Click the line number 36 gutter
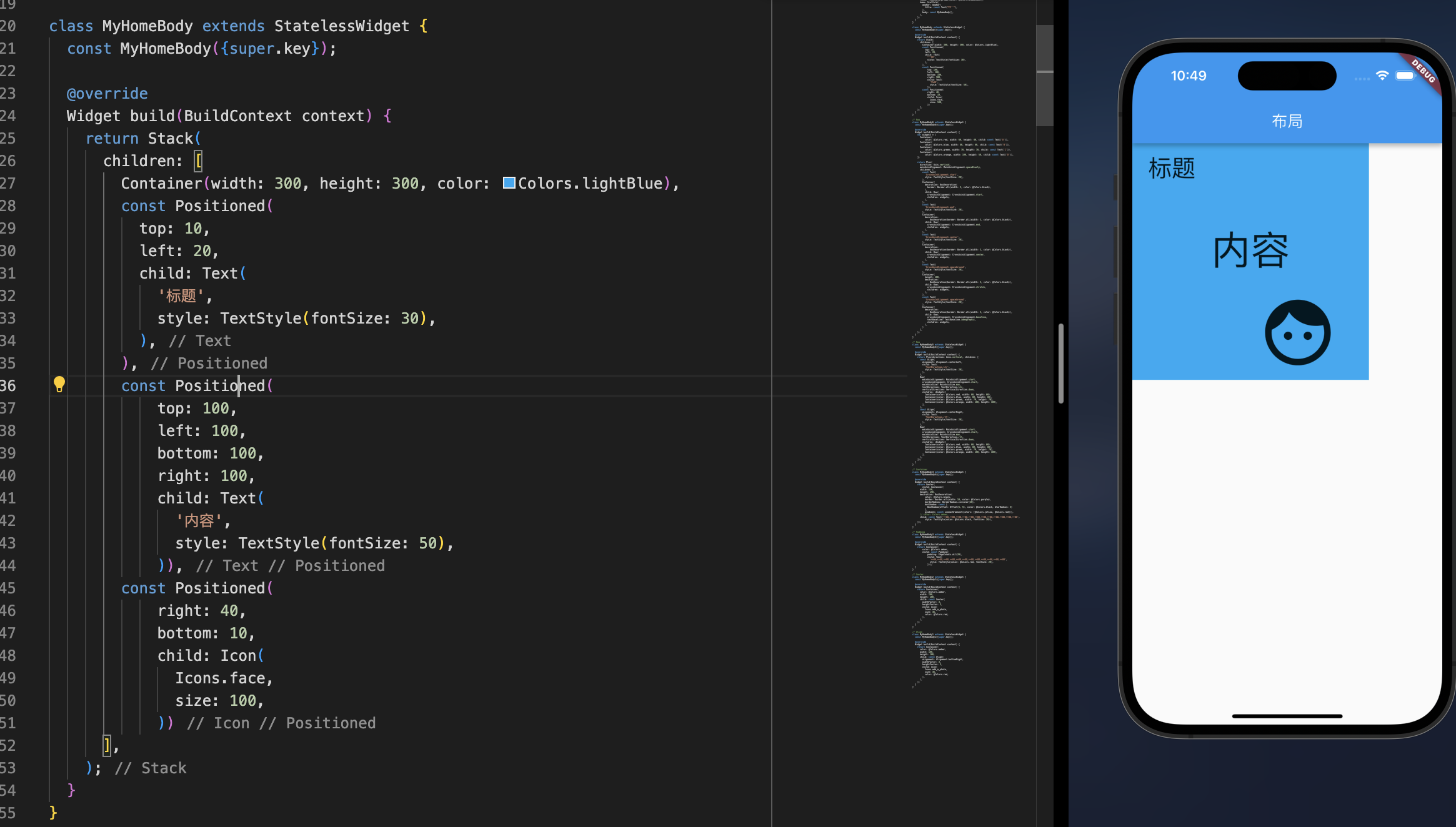The image size is (1456, 827). 8,386
